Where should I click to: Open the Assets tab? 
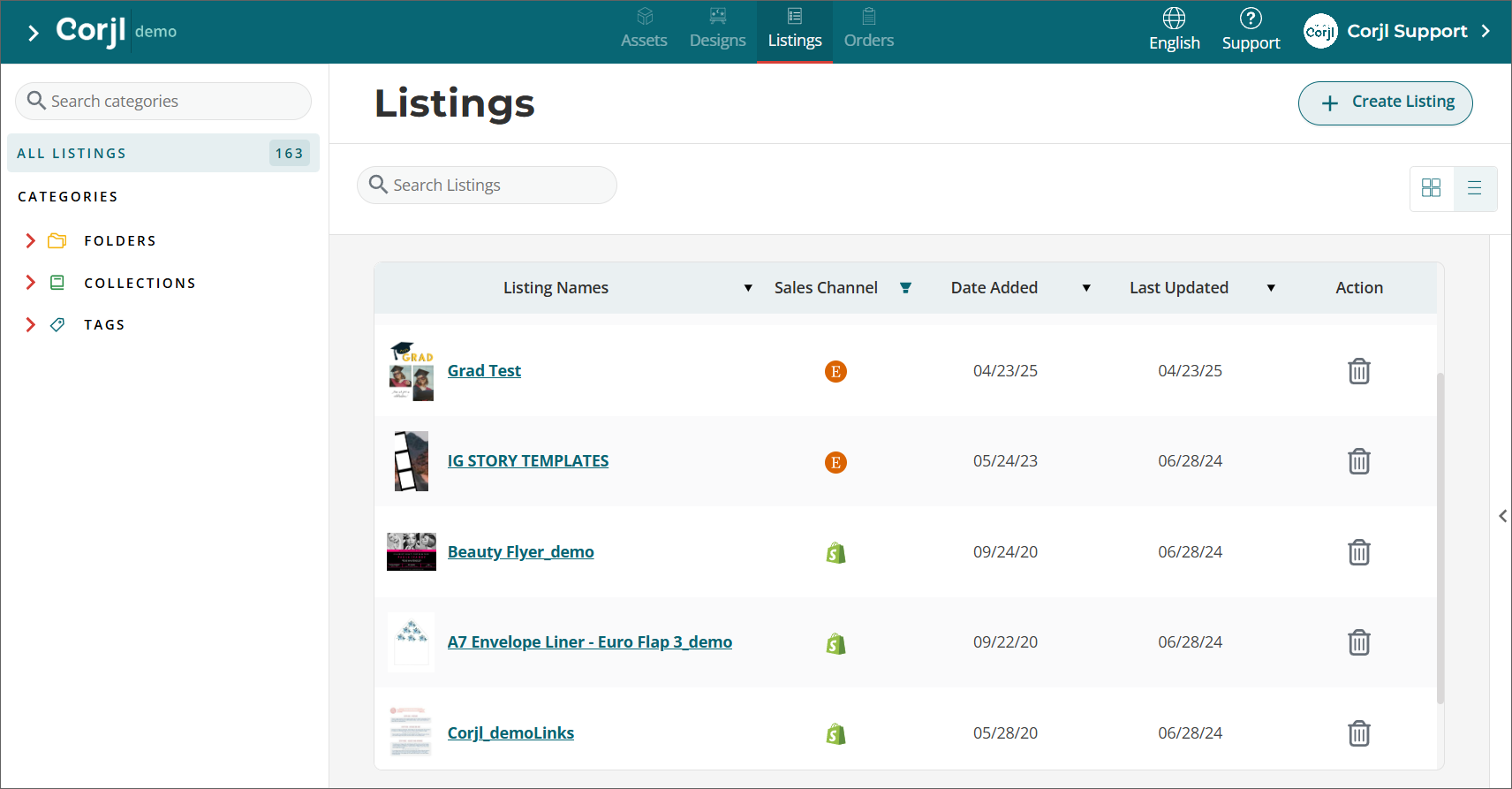click(x=644, y=30)
